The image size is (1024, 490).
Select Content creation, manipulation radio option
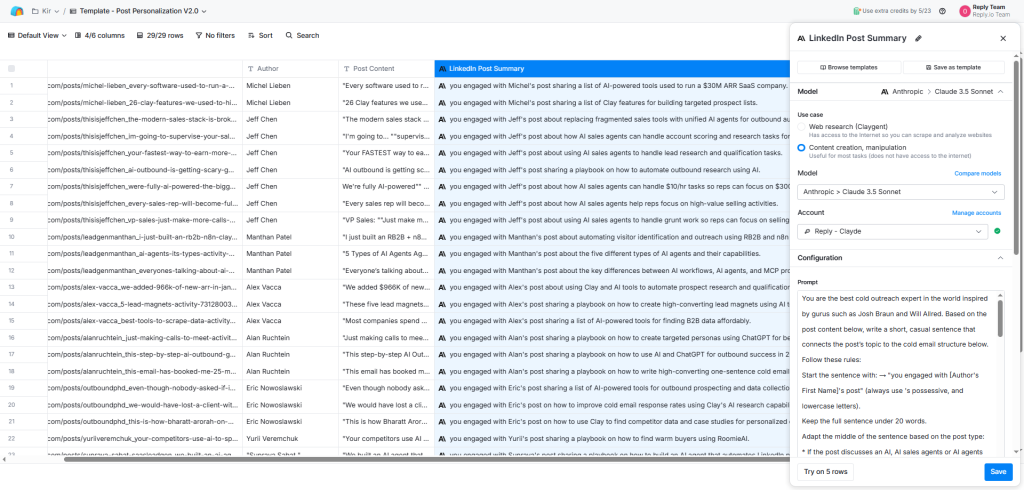coord(801,148)
